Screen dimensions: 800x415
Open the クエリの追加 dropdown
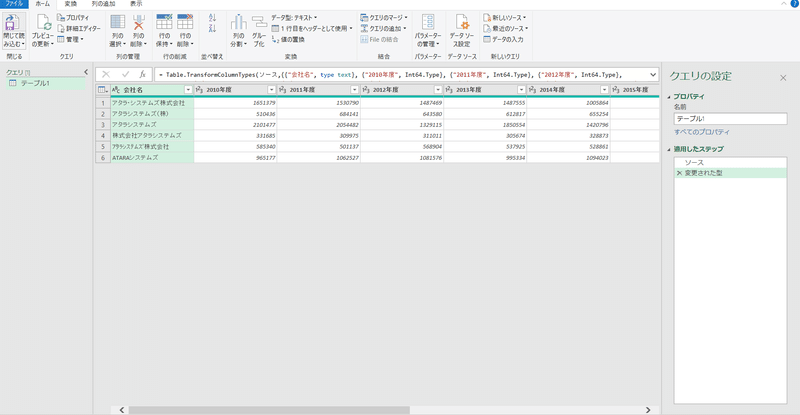383,29
